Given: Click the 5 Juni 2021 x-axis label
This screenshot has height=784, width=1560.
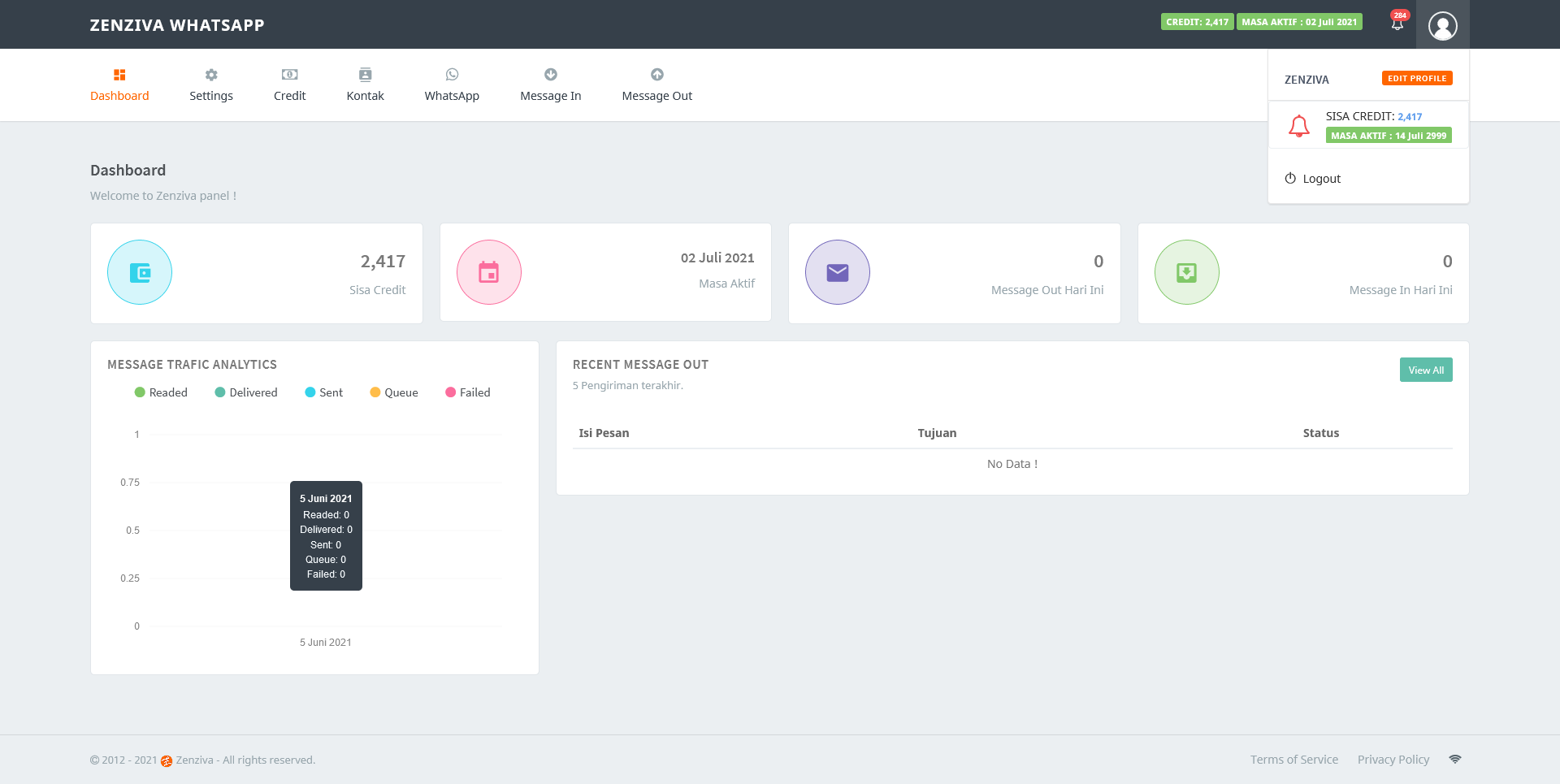Looking at the screenshot, I should (326, 643).
